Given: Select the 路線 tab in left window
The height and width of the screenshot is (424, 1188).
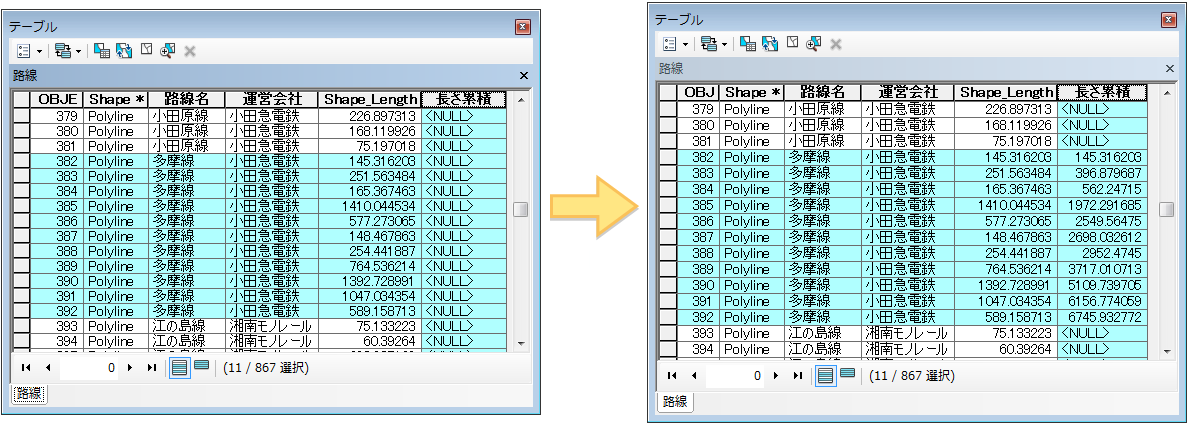Looking at the screenshot, I should coord(28,394).
